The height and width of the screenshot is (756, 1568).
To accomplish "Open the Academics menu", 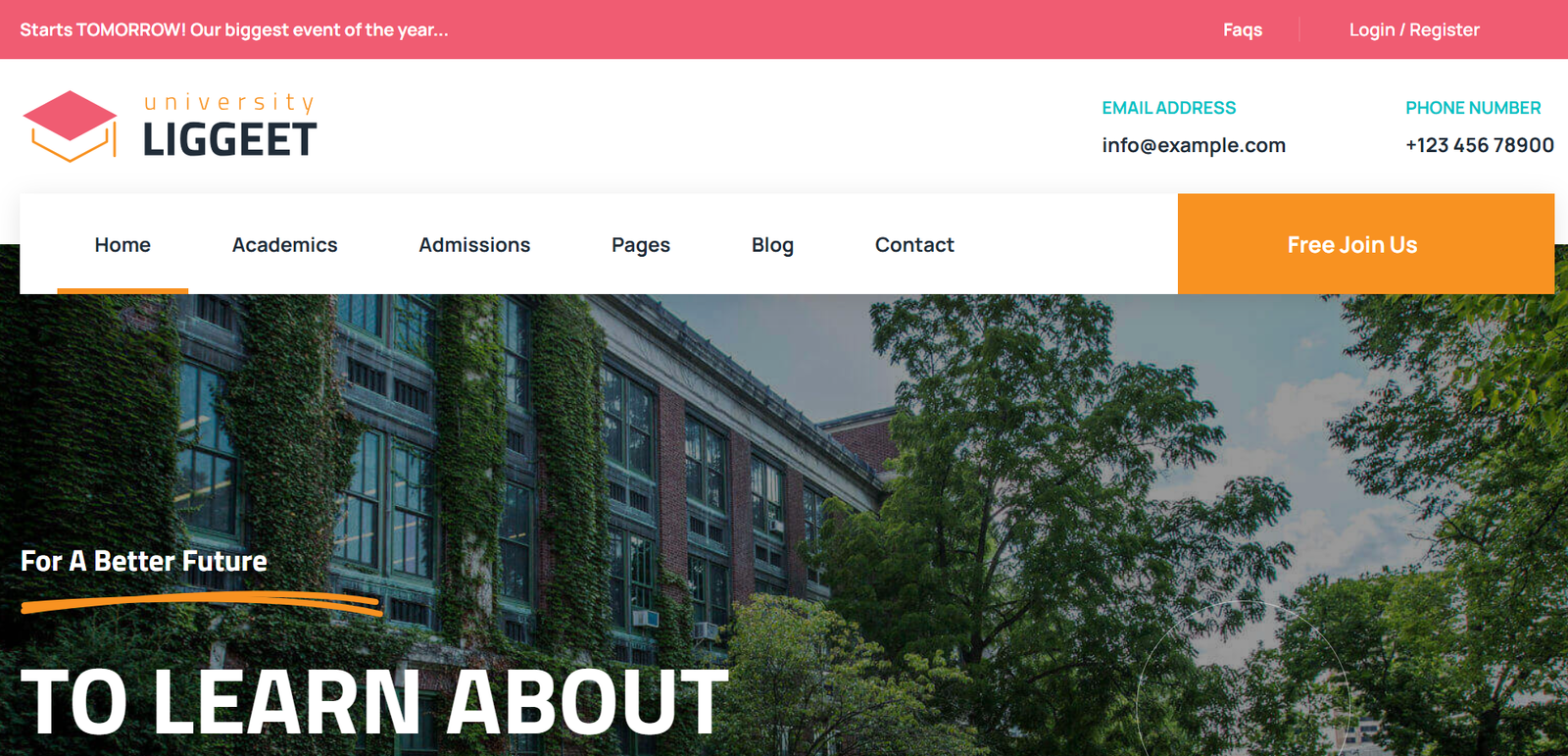I will pos(284,244).
